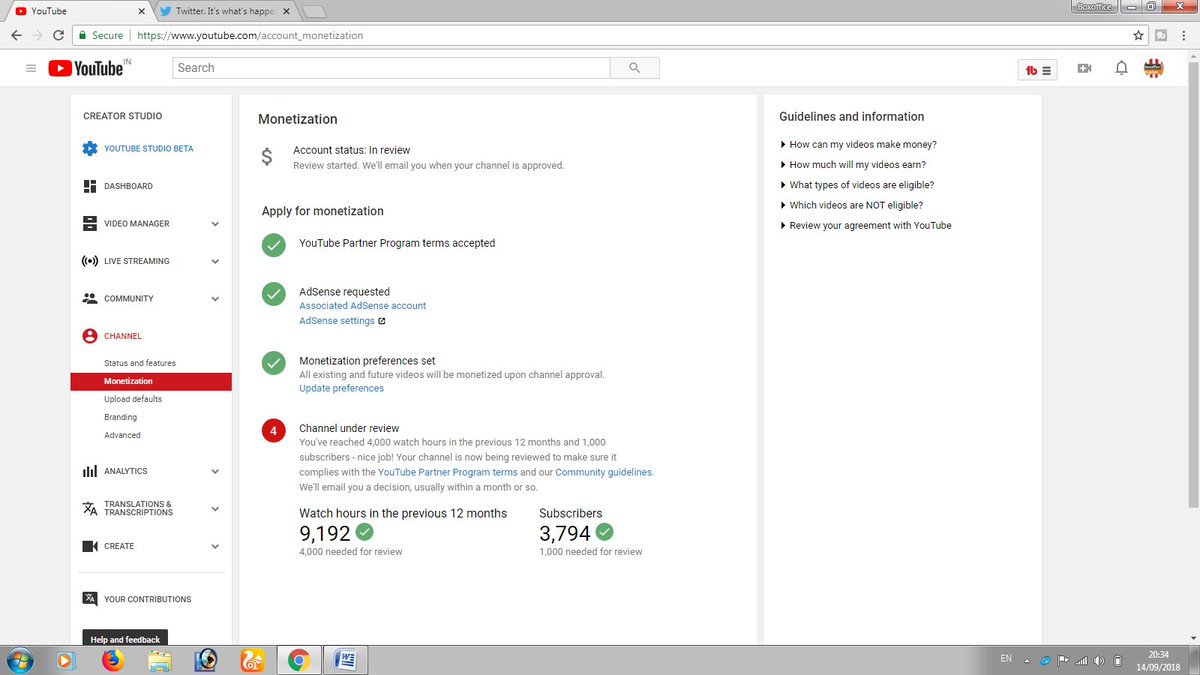Select the Monetization sidebar item
The image size is (1200, 675).
click(x=151, y=381)
